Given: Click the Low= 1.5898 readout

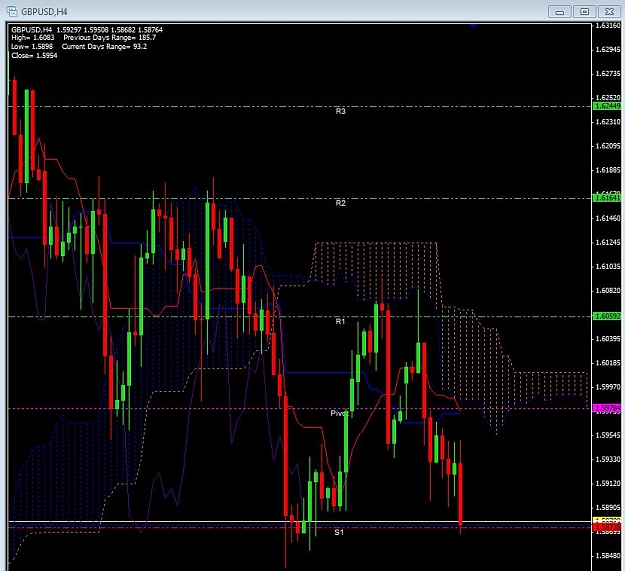Looking at the screenshot, I should click(x=32, y=47).
